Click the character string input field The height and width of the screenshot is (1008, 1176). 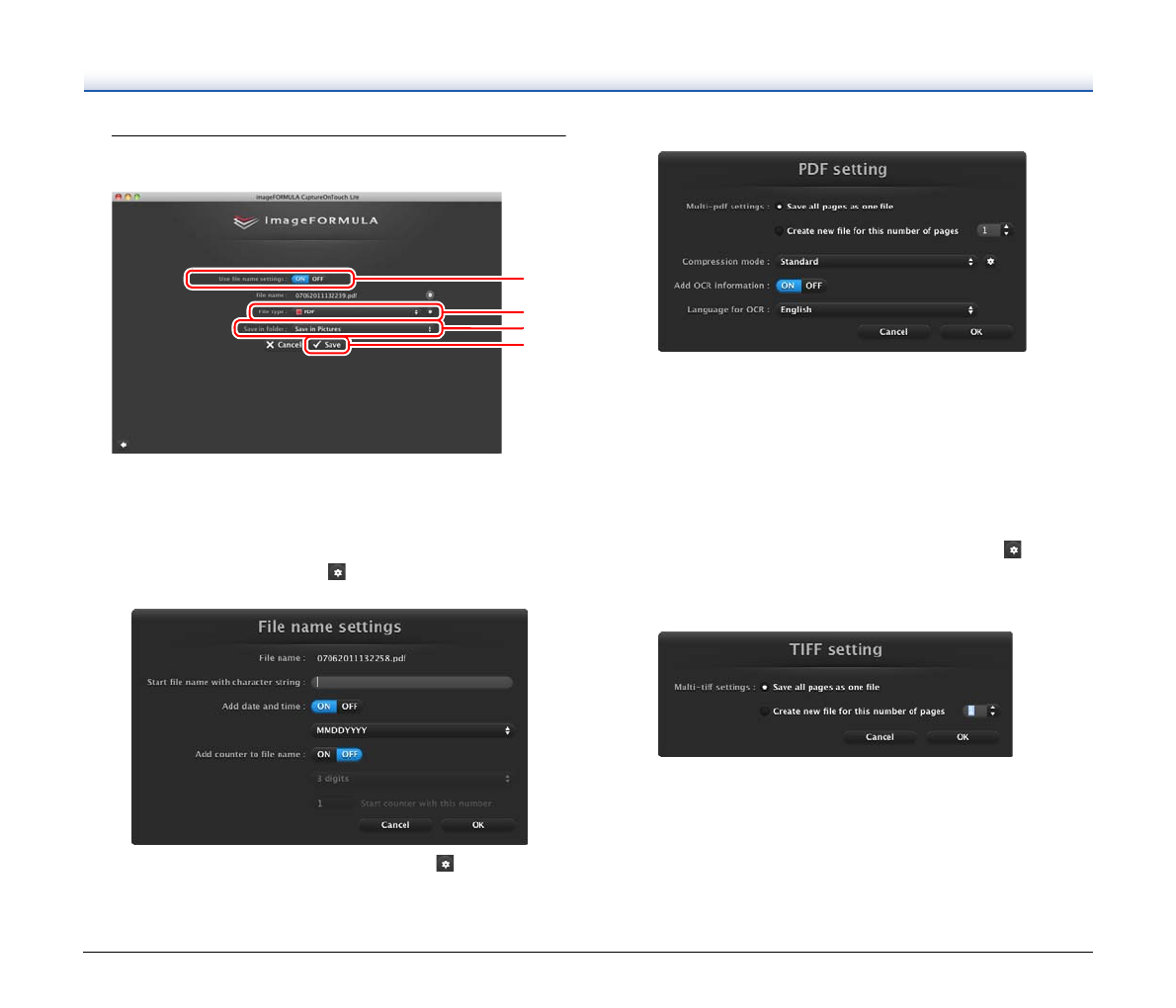pyautogui.click(x=412, y=682)
